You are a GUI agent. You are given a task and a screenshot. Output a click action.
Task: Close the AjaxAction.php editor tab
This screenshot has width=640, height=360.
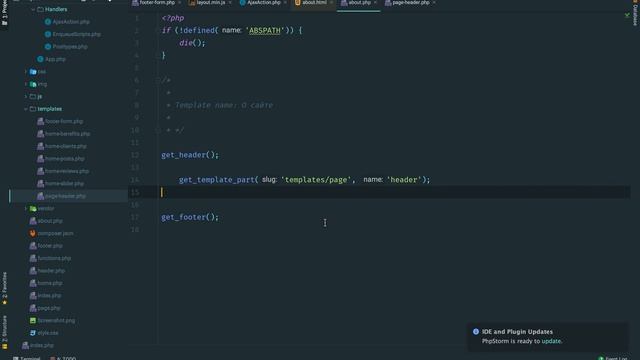pos(285,2)
